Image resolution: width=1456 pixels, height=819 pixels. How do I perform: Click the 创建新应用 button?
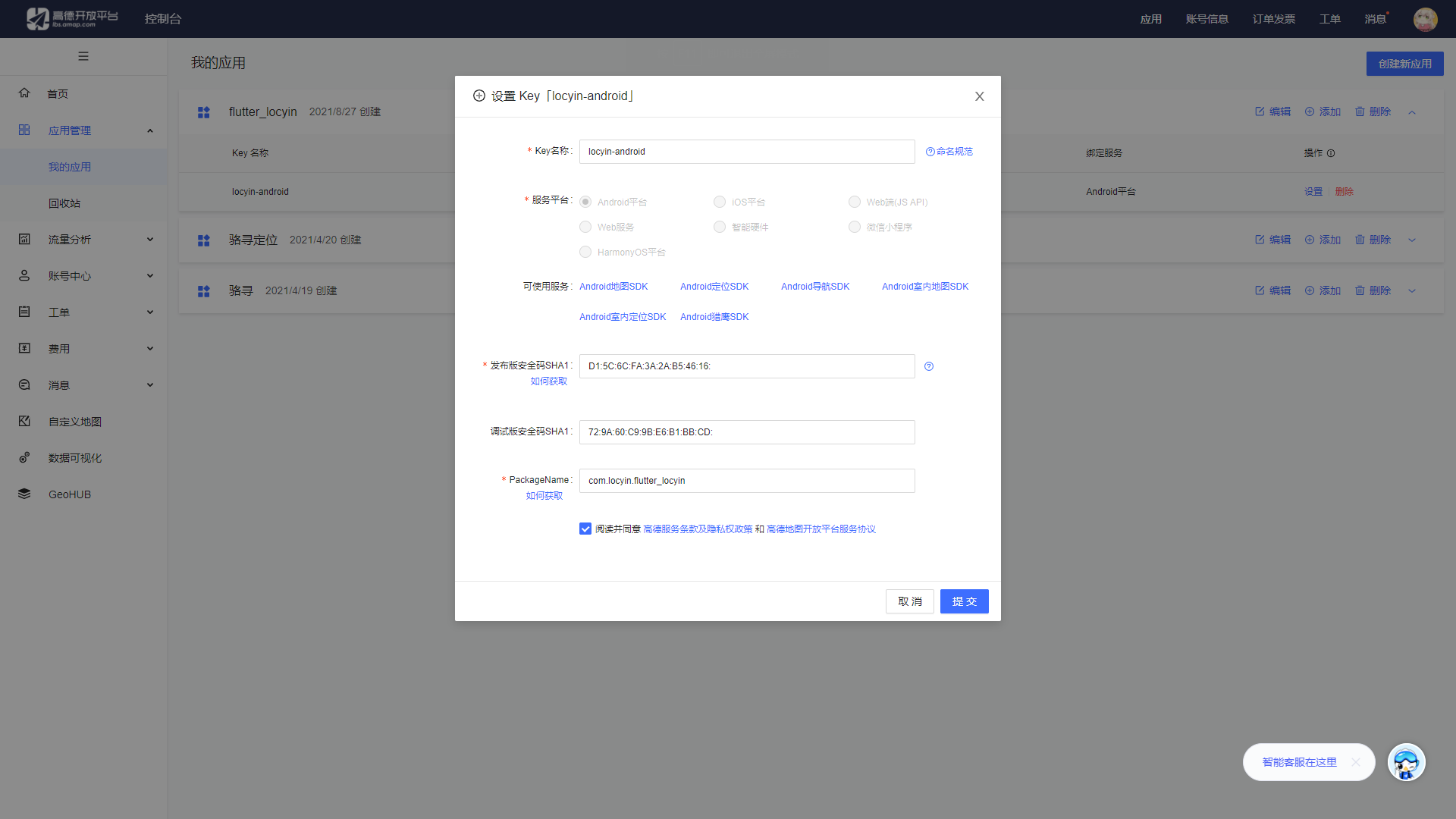1404,64
